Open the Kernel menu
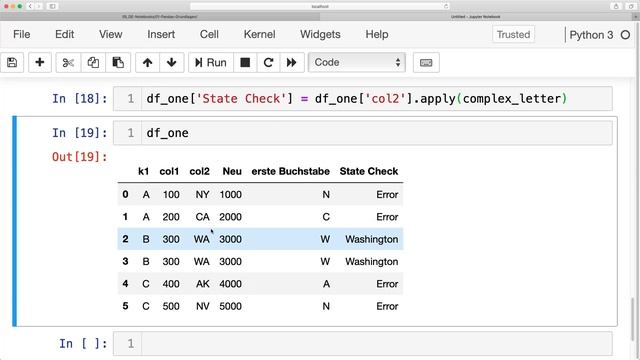640x360 pixels. click(x=259, y=34)
